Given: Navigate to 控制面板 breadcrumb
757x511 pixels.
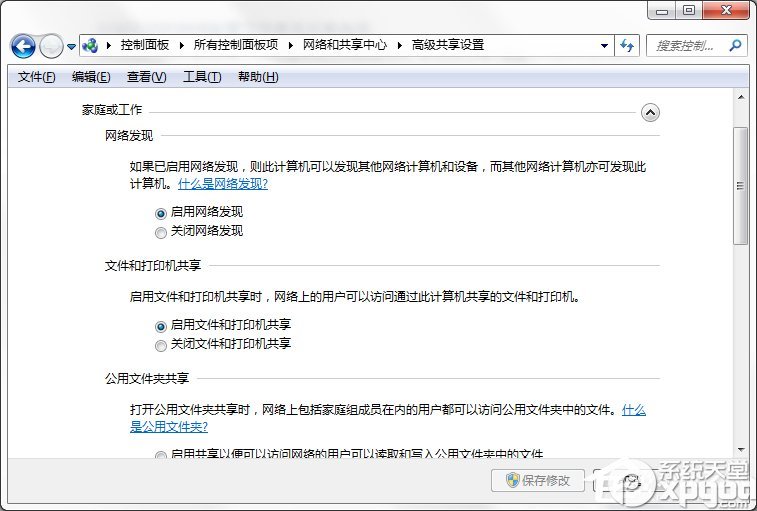Looking at the screenshot, I should (144, 45).
